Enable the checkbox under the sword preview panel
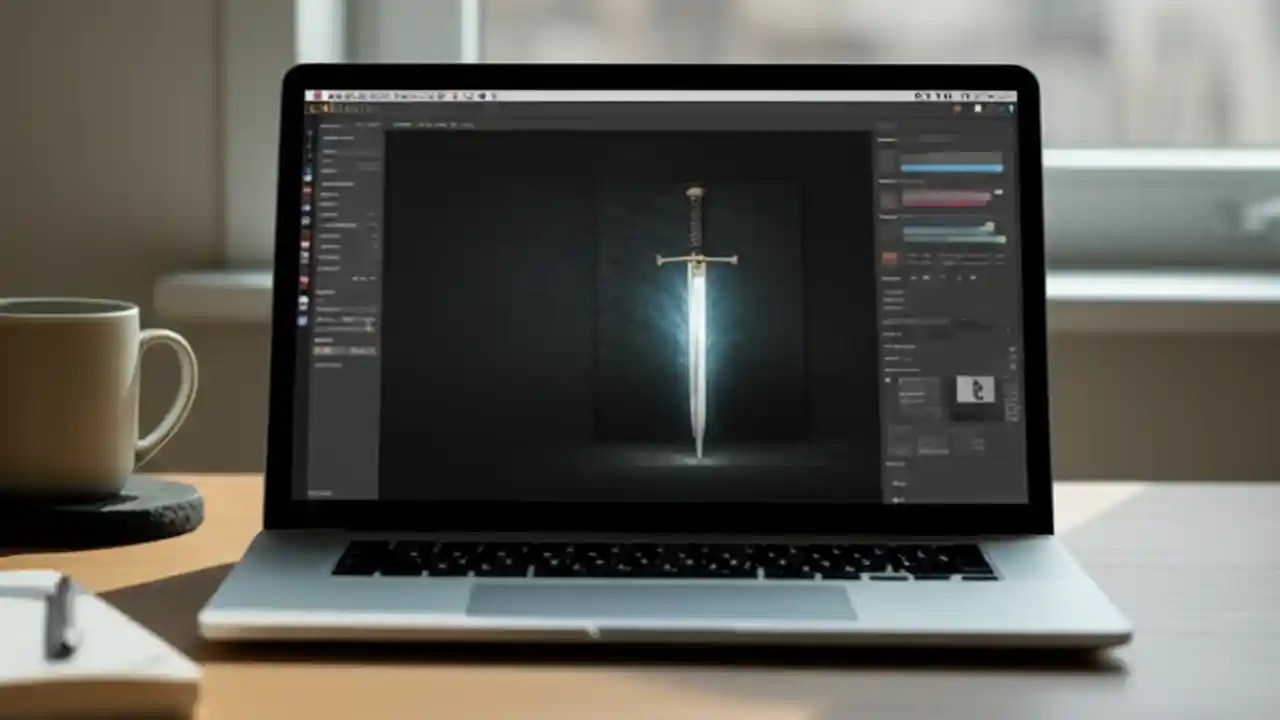 pyautogui.click(x=888, y=380)
